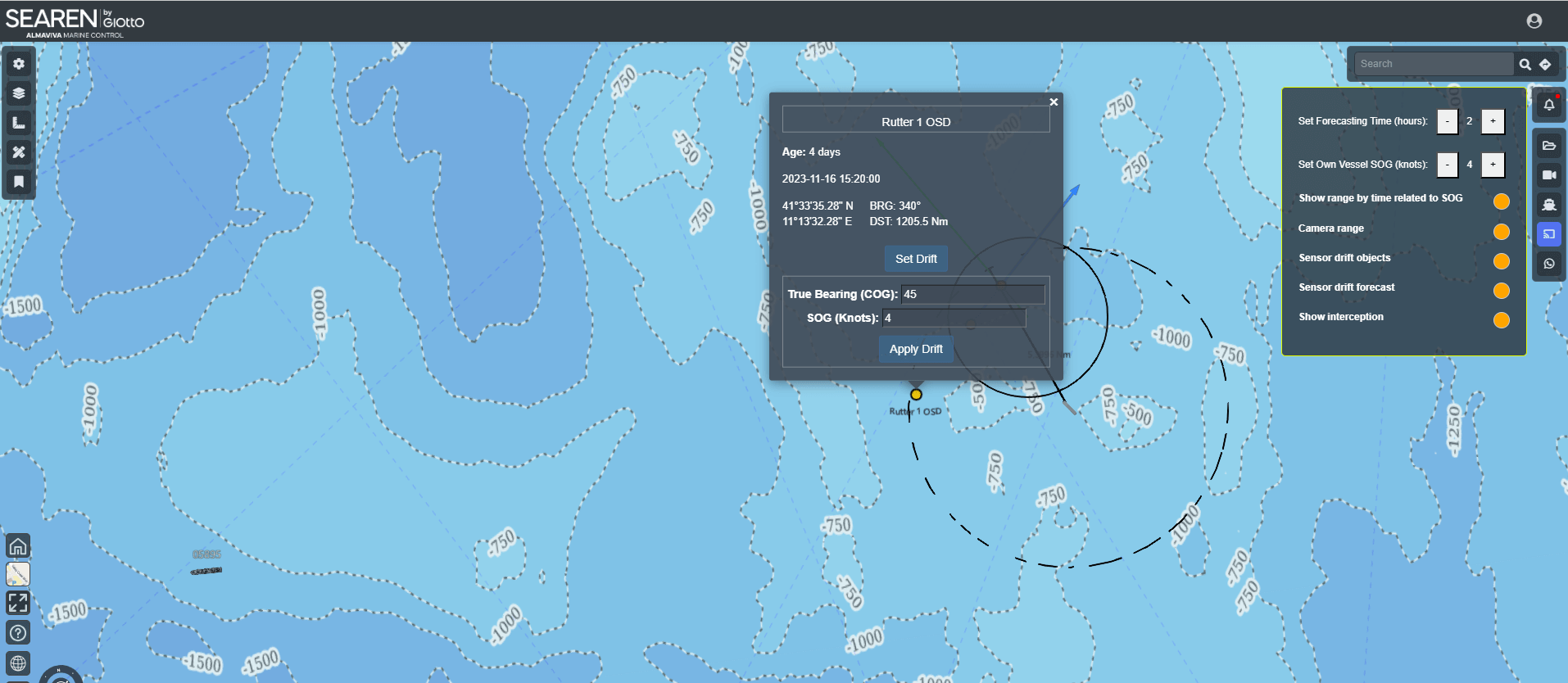Open the drawing tools icon
1568x683 pixels.
click(x=19, y=152)
